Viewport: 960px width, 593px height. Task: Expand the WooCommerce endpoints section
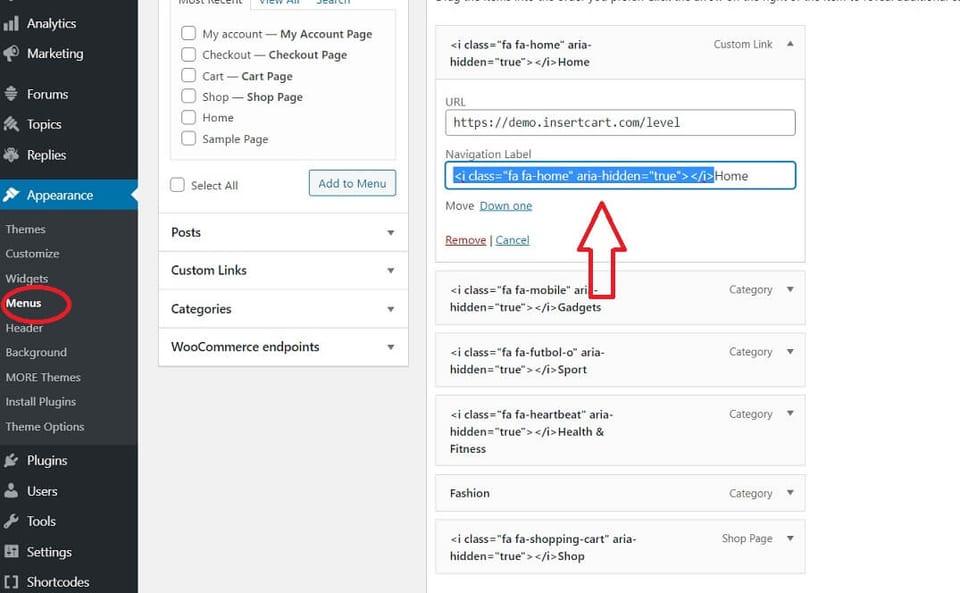click(283, 347)
